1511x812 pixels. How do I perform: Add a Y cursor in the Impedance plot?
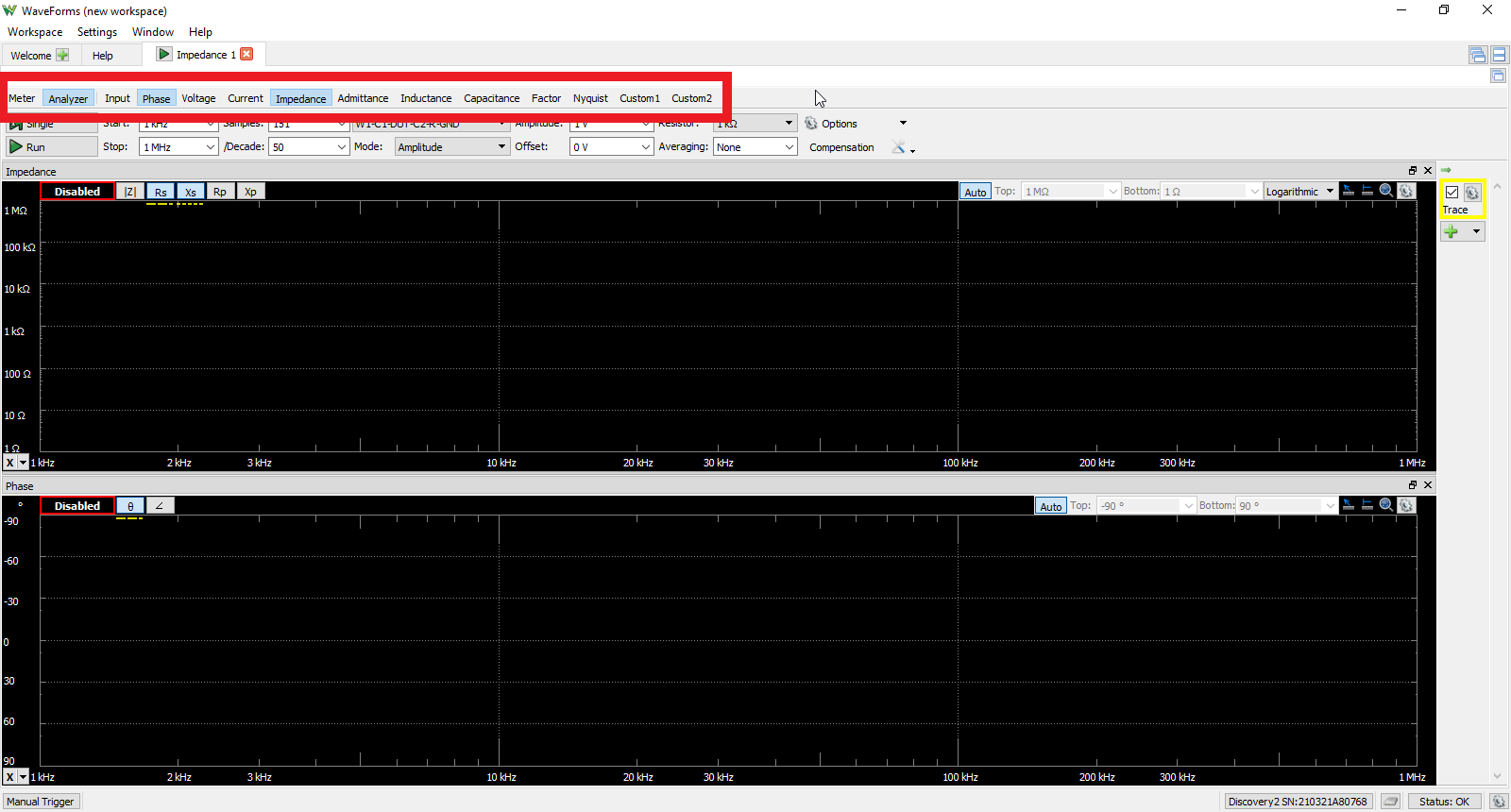(1367, 191)
